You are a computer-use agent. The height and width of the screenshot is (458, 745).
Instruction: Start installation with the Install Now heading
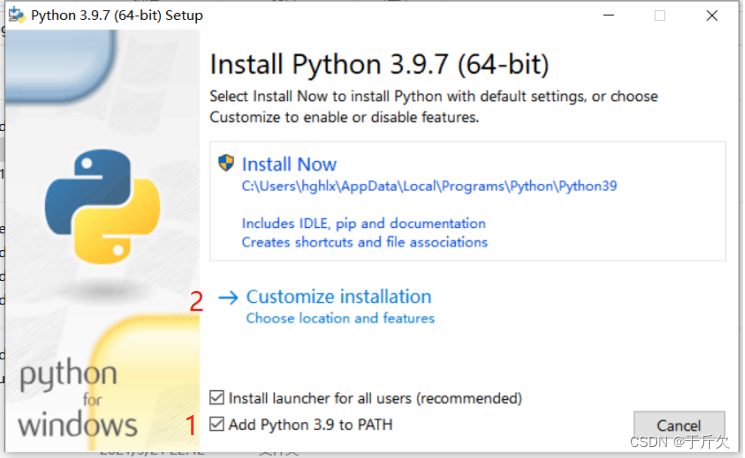289,164
